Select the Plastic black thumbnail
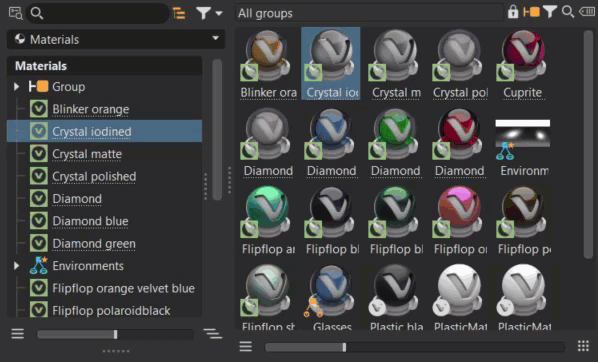This screenshot has height=362, width=598. pyautogui.click(x=396, y=297)
